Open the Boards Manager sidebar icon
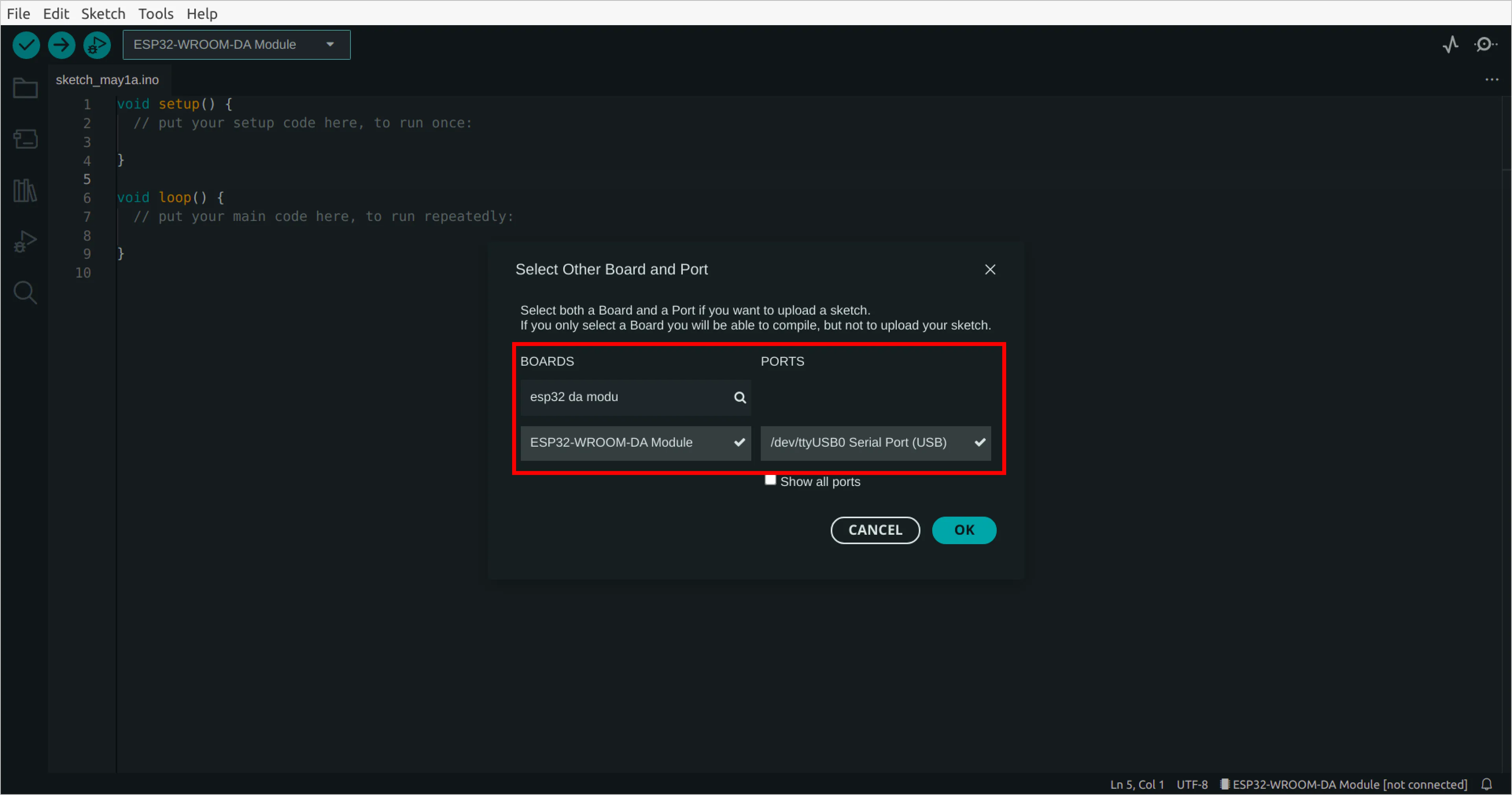The height and width of the screenshot is (795, 1512). 25,139
